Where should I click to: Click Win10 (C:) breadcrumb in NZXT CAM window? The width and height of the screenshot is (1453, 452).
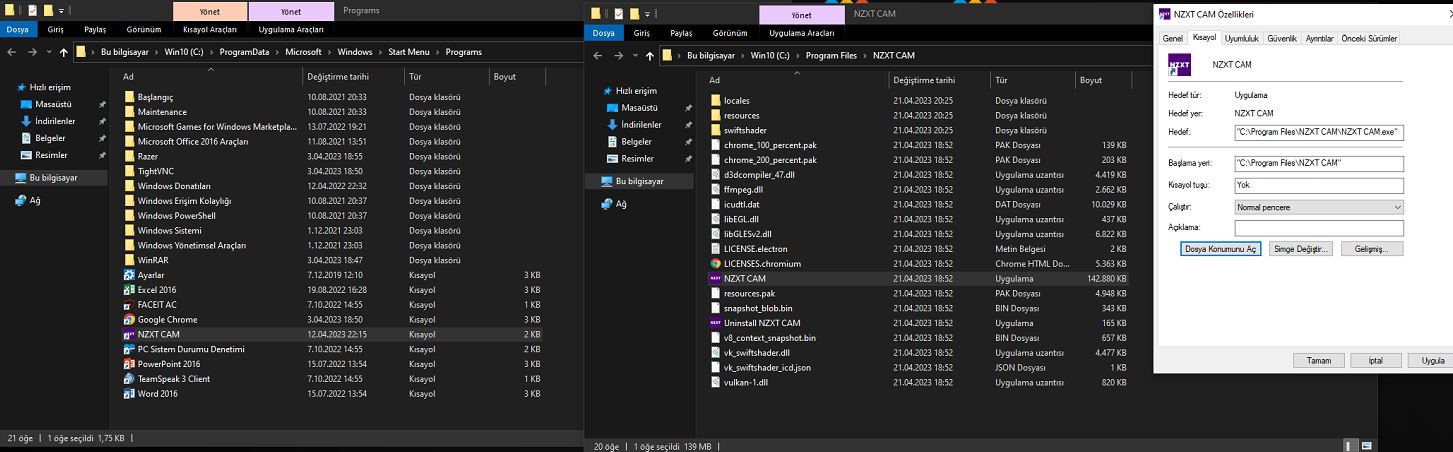[770, 55]
